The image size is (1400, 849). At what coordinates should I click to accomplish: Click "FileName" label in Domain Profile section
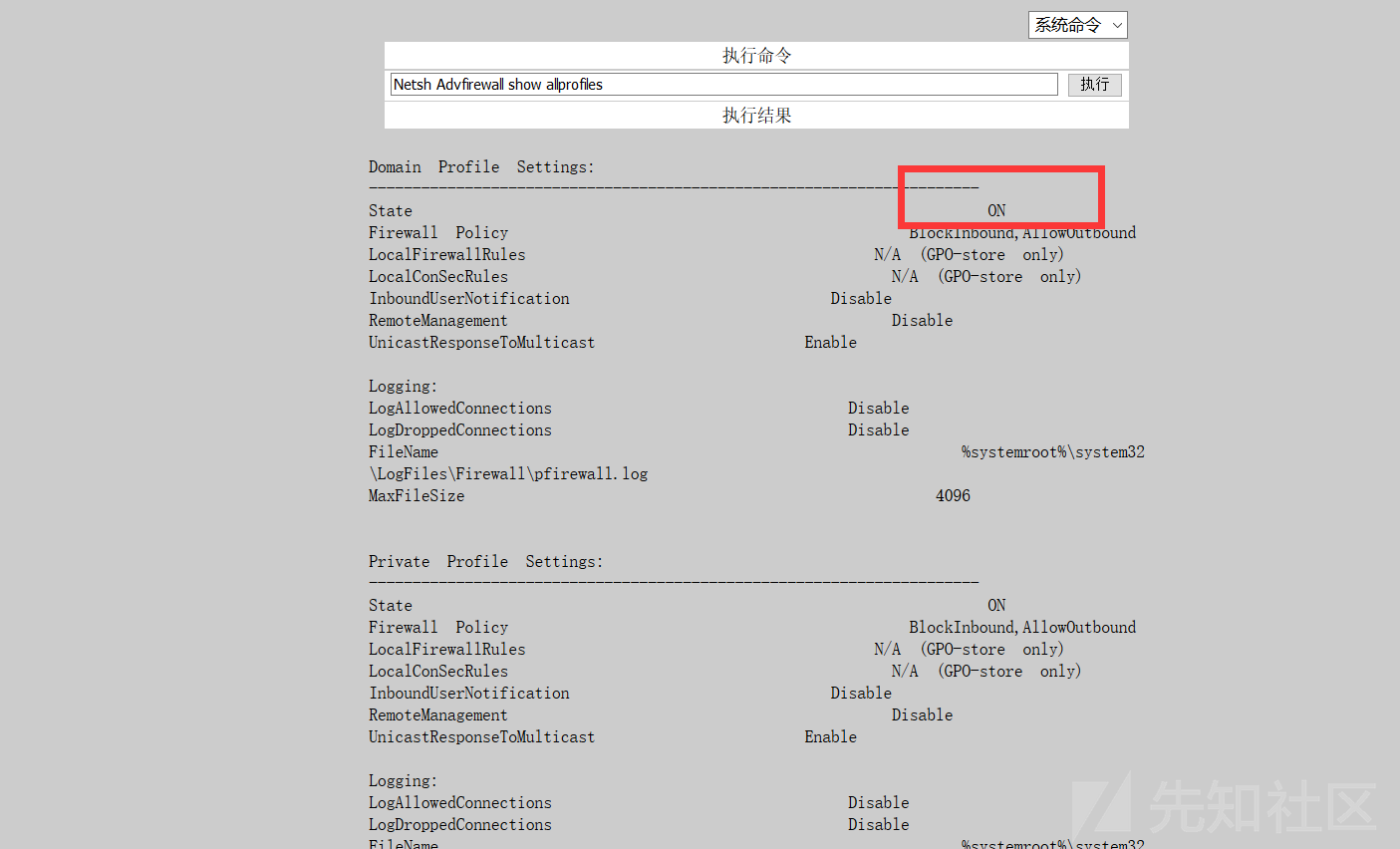403,452
